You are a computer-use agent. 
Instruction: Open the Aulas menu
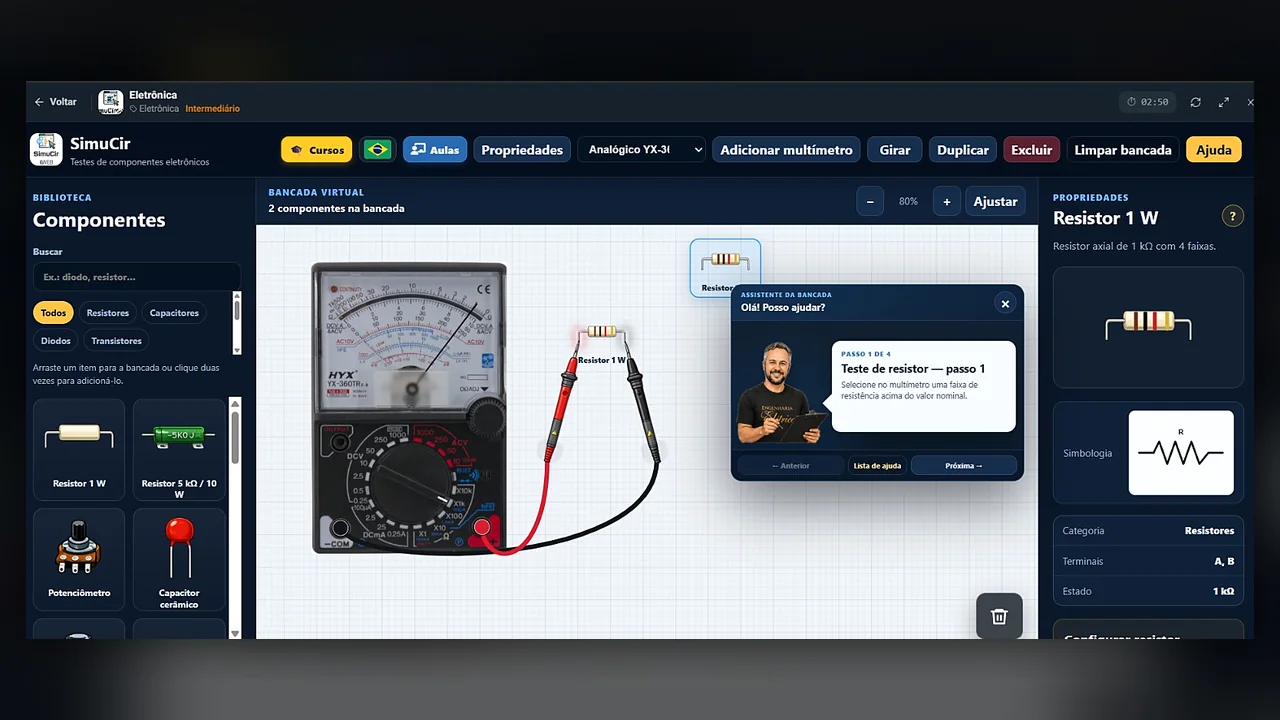(x=435, y=150)
